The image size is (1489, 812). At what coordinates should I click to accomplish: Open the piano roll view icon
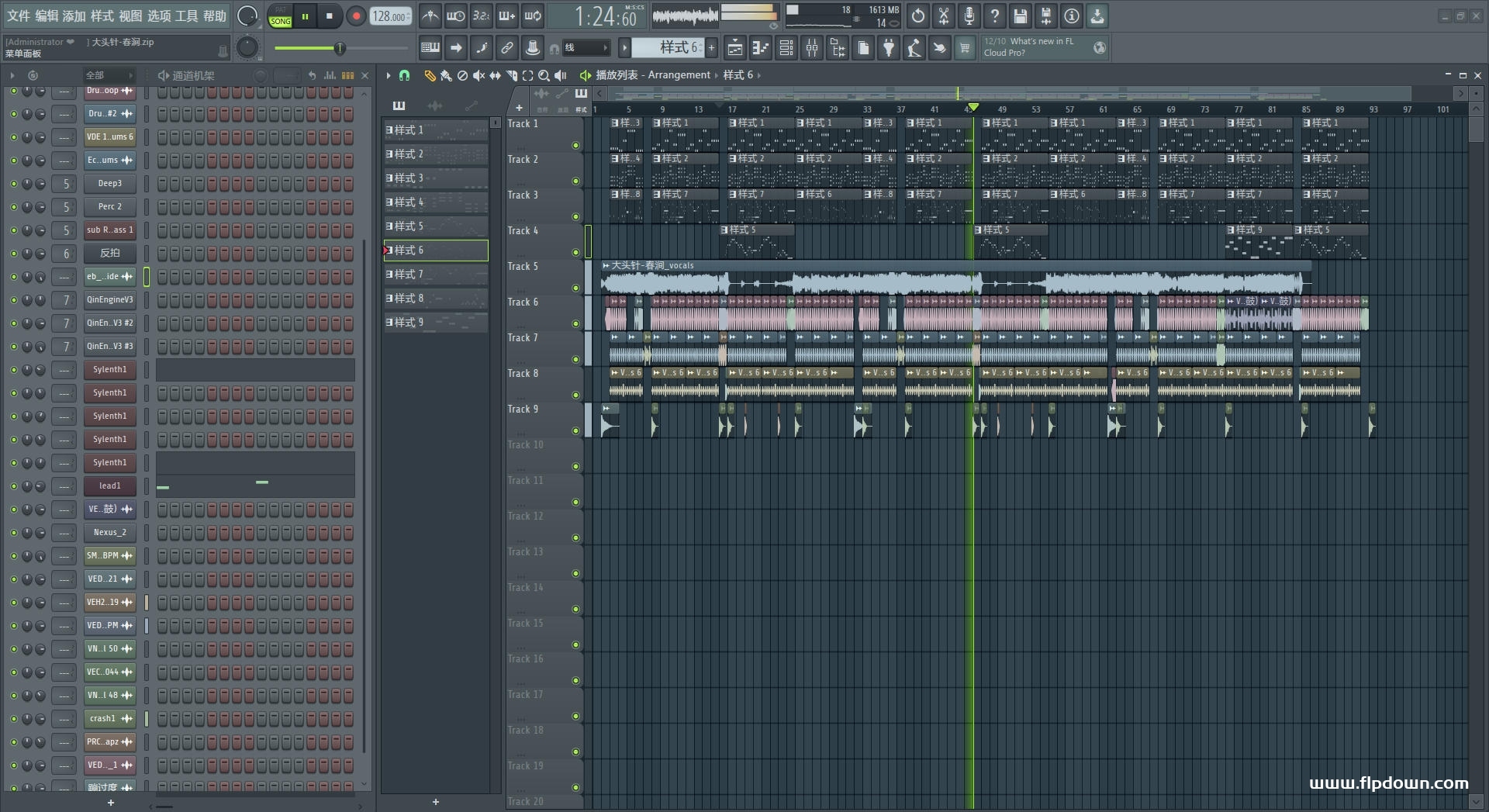click(760, 48)
